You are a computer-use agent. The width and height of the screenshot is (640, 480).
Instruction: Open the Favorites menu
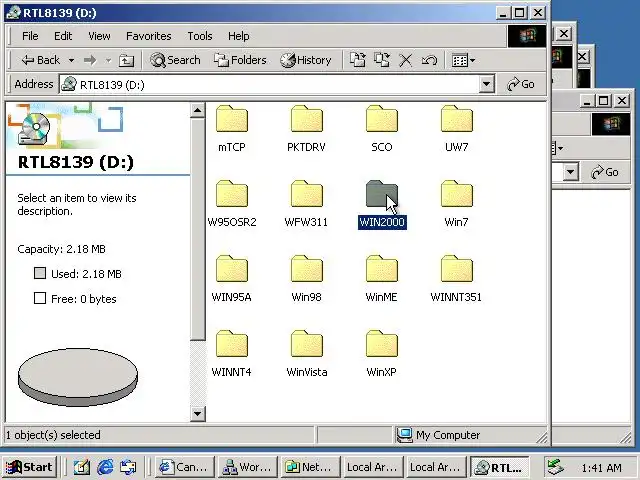pos(149,36)
